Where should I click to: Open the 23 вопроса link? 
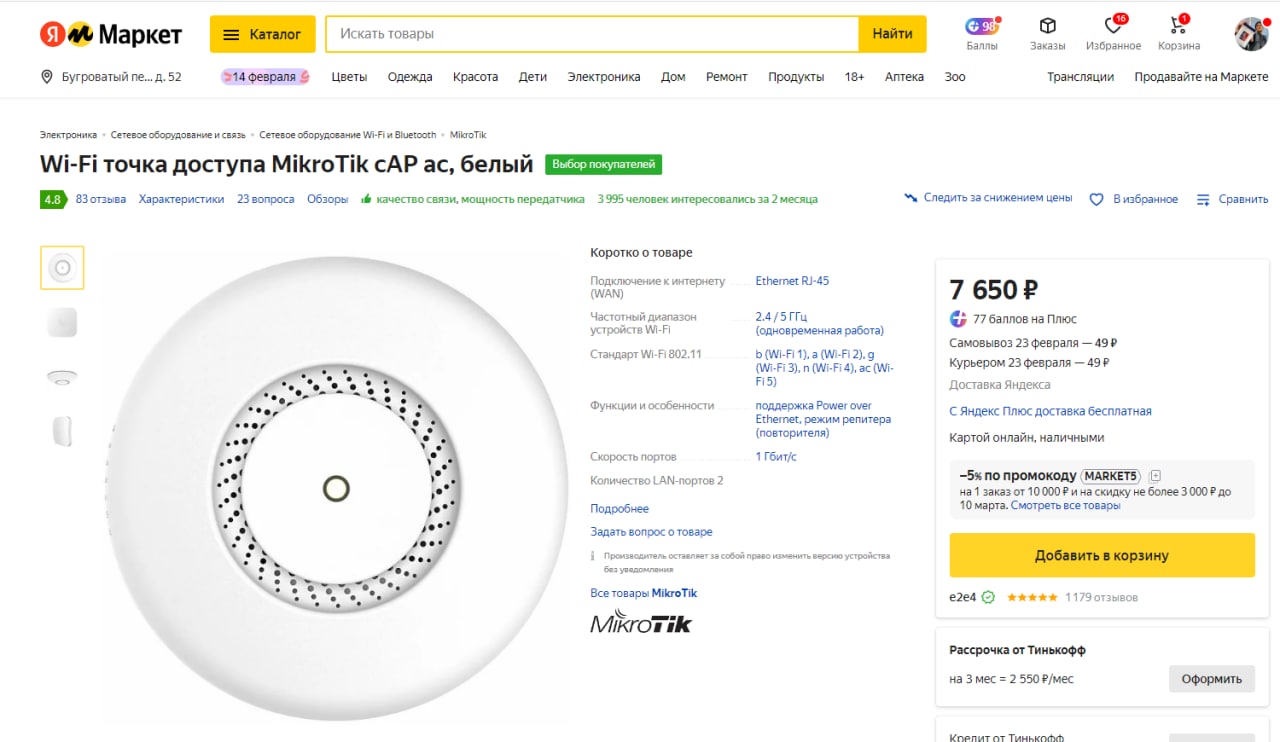[266, 199]
